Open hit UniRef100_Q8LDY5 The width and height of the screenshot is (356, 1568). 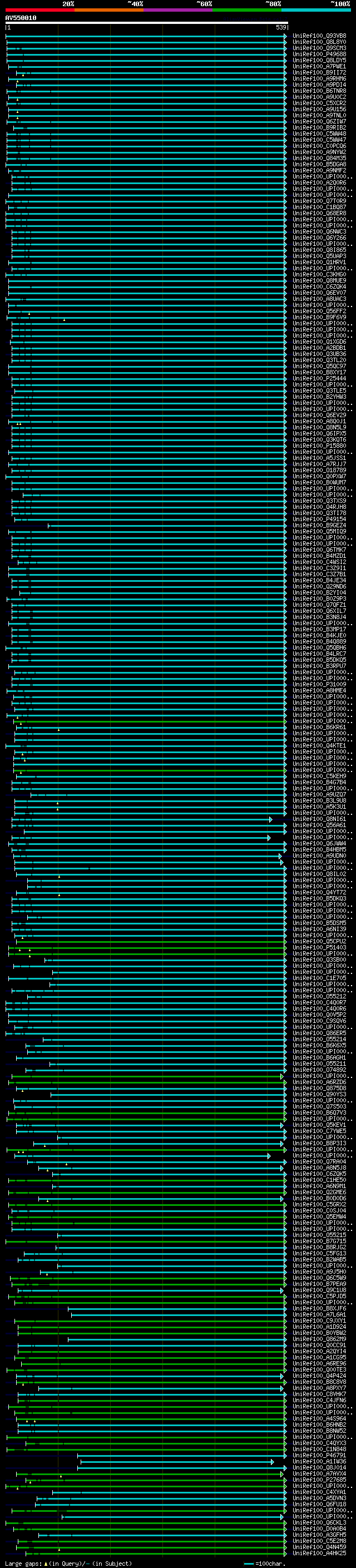click(319, 60)
